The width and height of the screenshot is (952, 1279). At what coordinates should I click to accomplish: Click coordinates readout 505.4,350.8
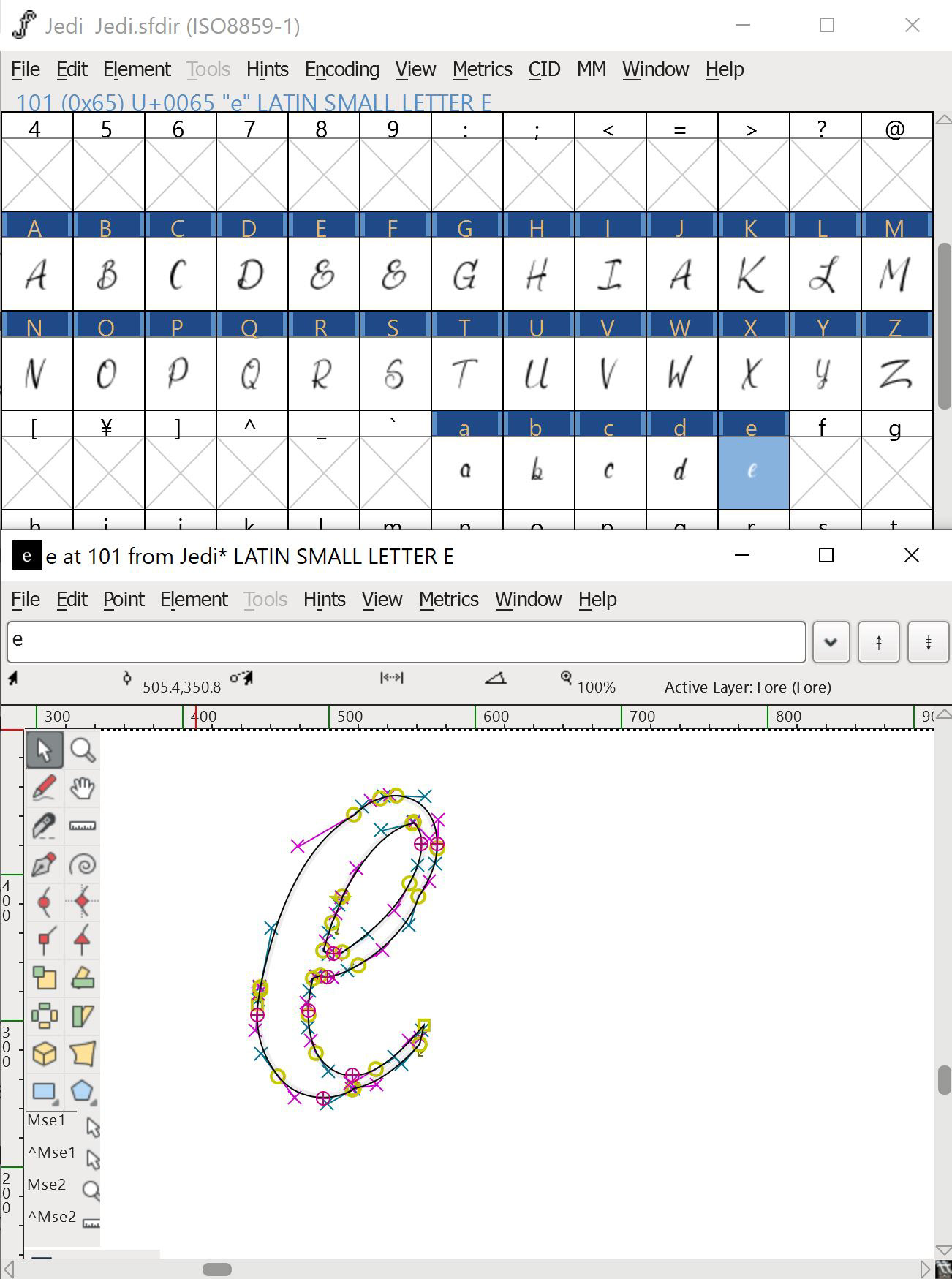click(181, 687)
